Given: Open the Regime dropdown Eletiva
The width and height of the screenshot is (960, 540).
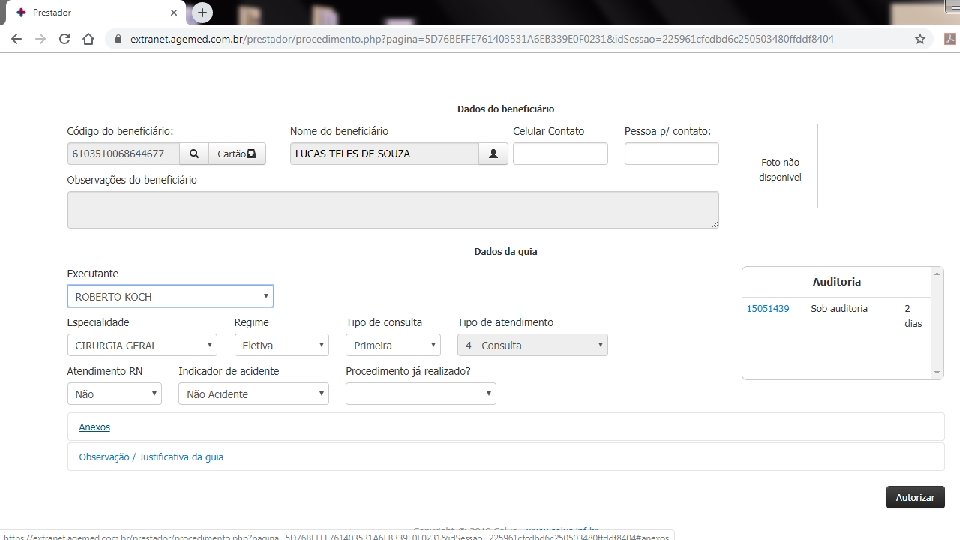Looking at the screenshot, I should pos(281,345).
